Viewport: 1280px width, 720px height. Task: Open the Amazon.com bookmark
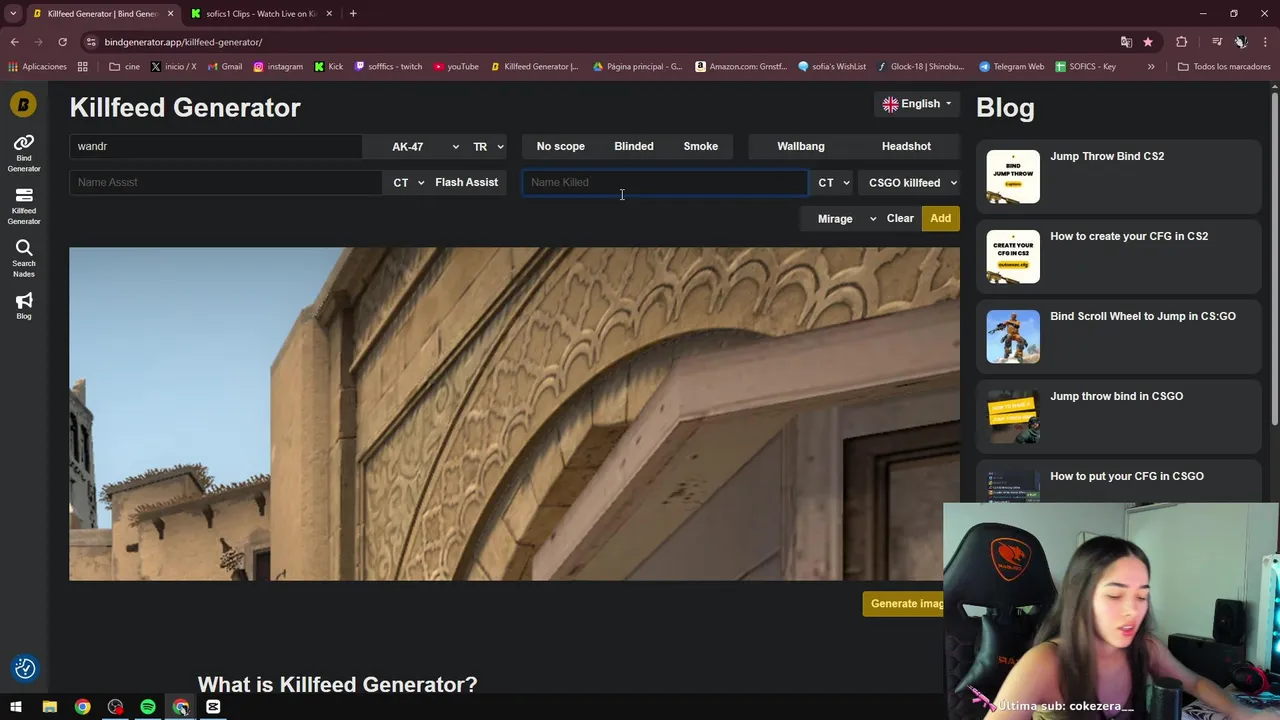(741, 66)
